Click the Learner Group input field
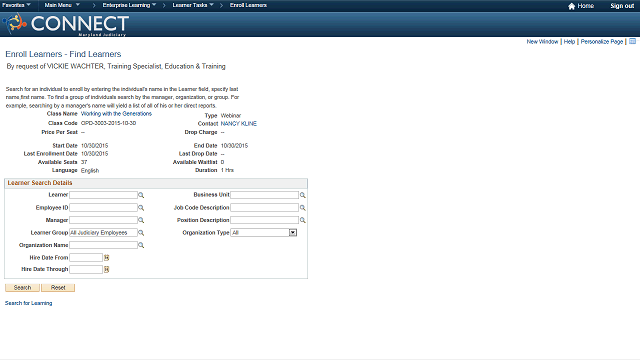640x360 pixels. (x=103, y=233)
